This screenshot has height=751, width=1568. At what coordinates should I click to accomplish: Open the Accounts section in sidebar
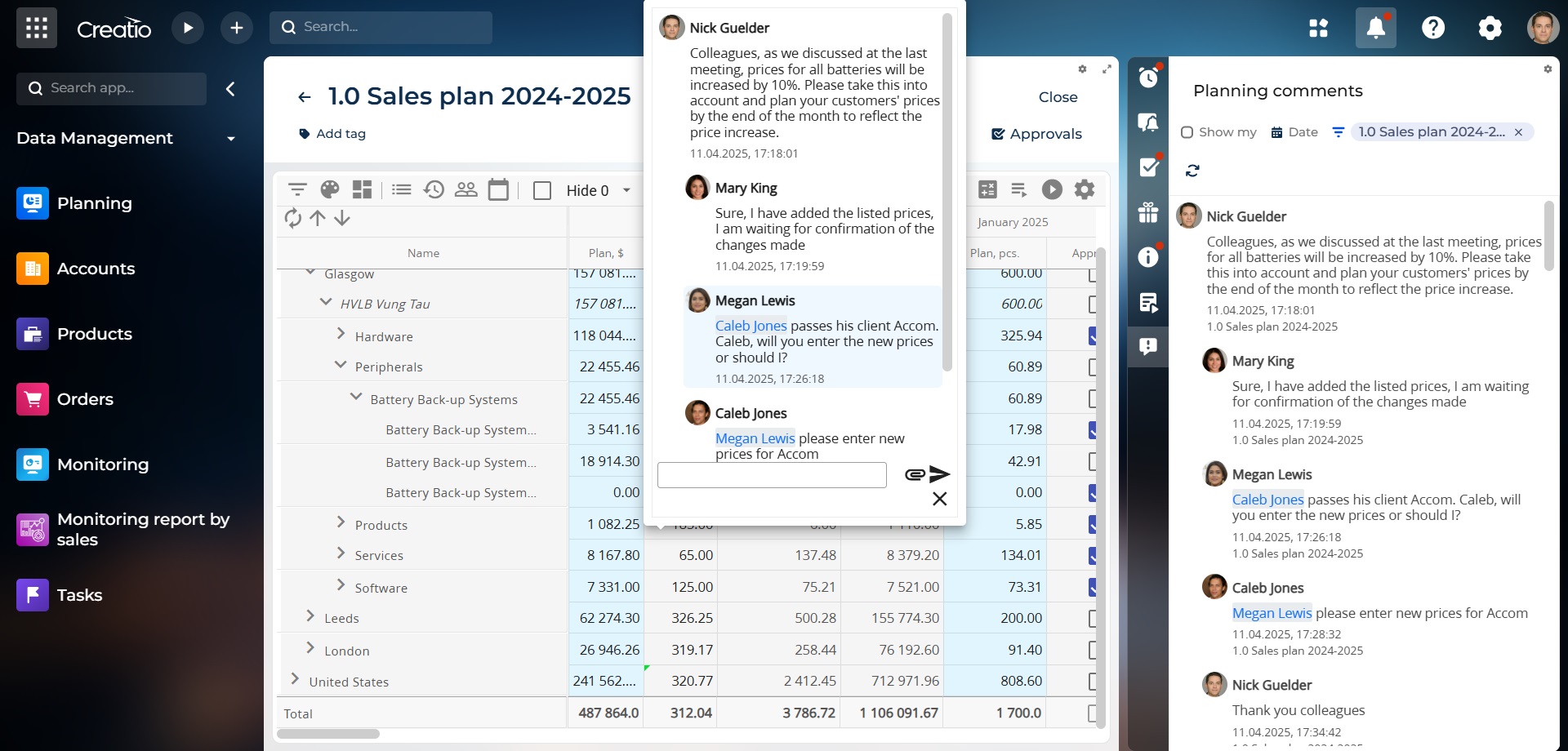coord(76,269)
